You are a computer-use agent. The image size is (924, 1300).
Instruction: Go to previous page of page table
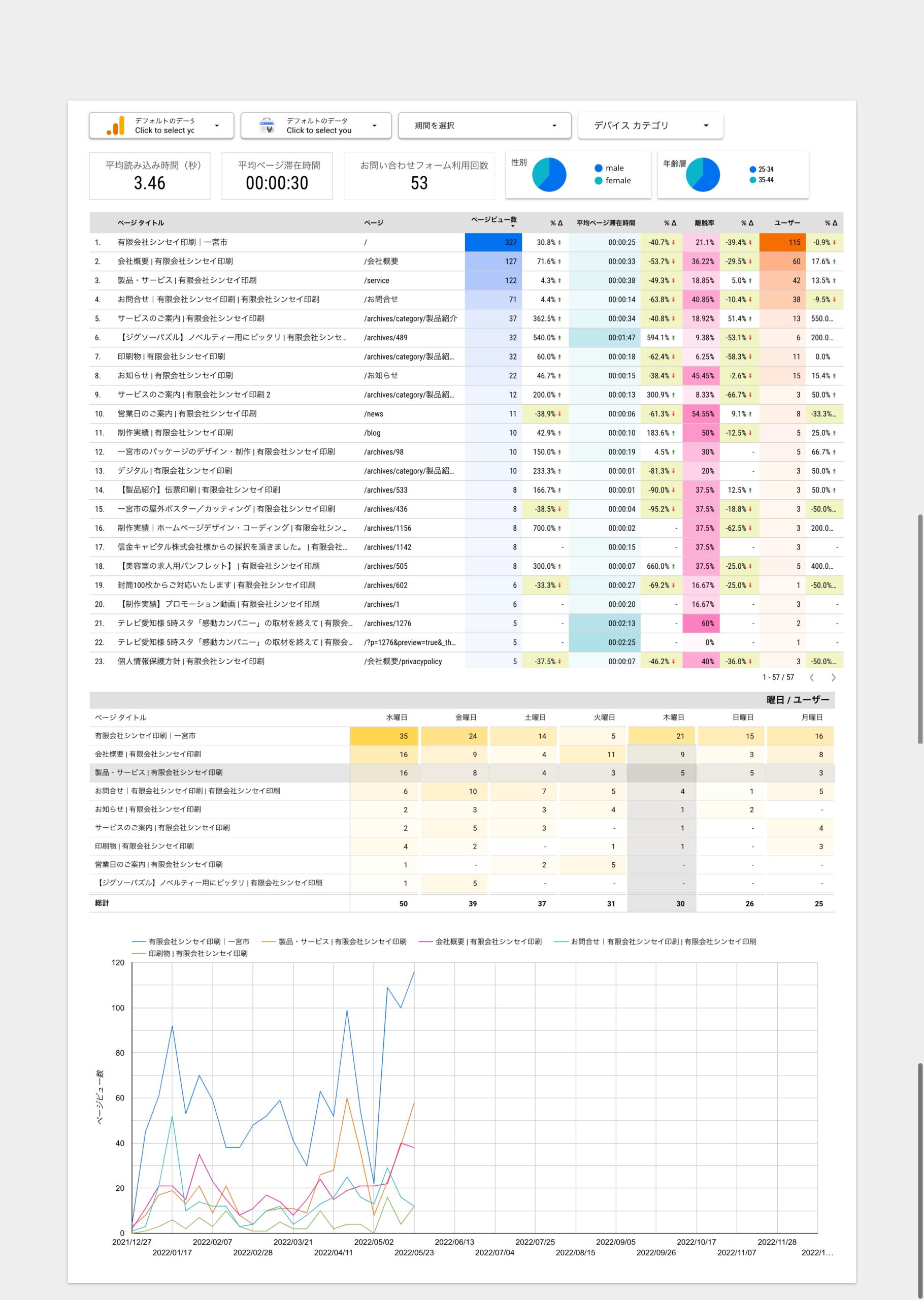812,677
